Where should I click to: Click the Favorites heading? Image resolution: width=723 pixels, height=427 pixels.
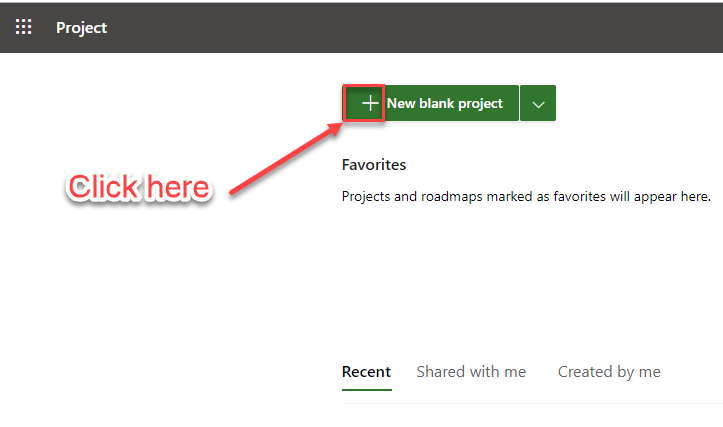pyautogui.click(x=374, y=165)
